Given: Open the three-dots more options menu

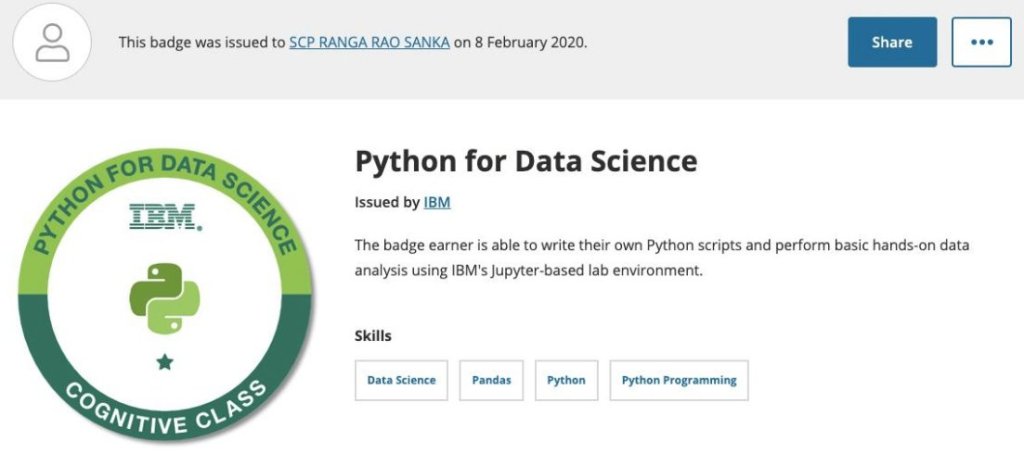Looking at the screenshot, I should tap(981, 42).
